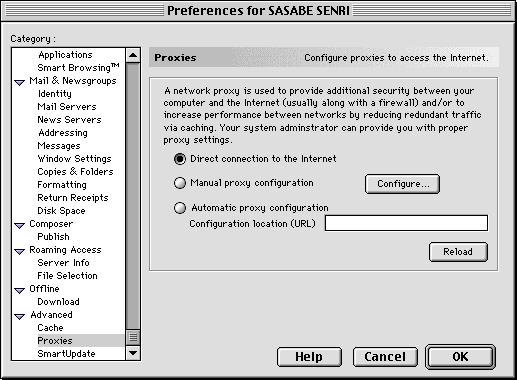The height and width of the screenshot is (380, 517).
Task: Select the Composer category
Action: coord(51,224)
